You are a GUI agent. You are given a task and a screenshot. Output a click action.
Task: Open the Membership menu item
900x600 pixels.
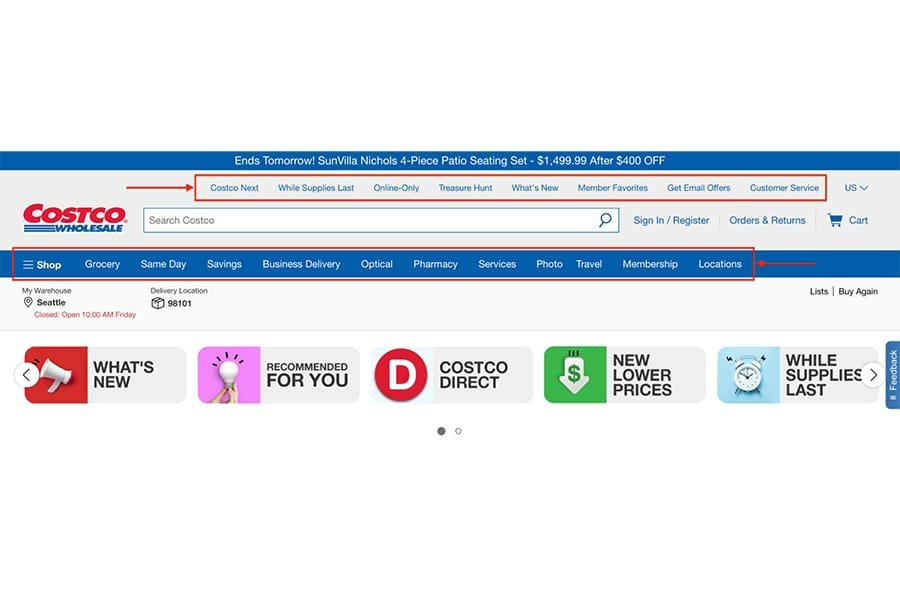tap(650, 264)
